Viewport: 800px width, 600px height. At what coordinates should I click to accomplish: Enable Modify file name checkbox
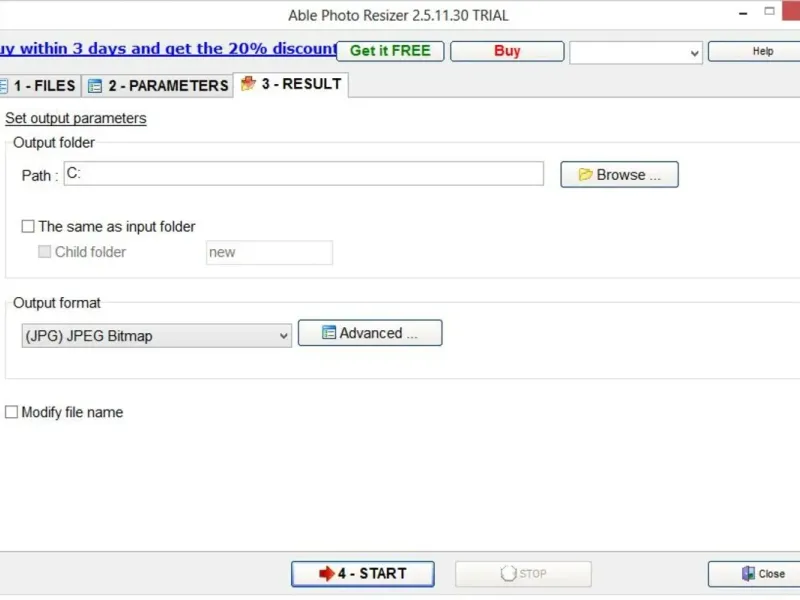click(11, 412)
